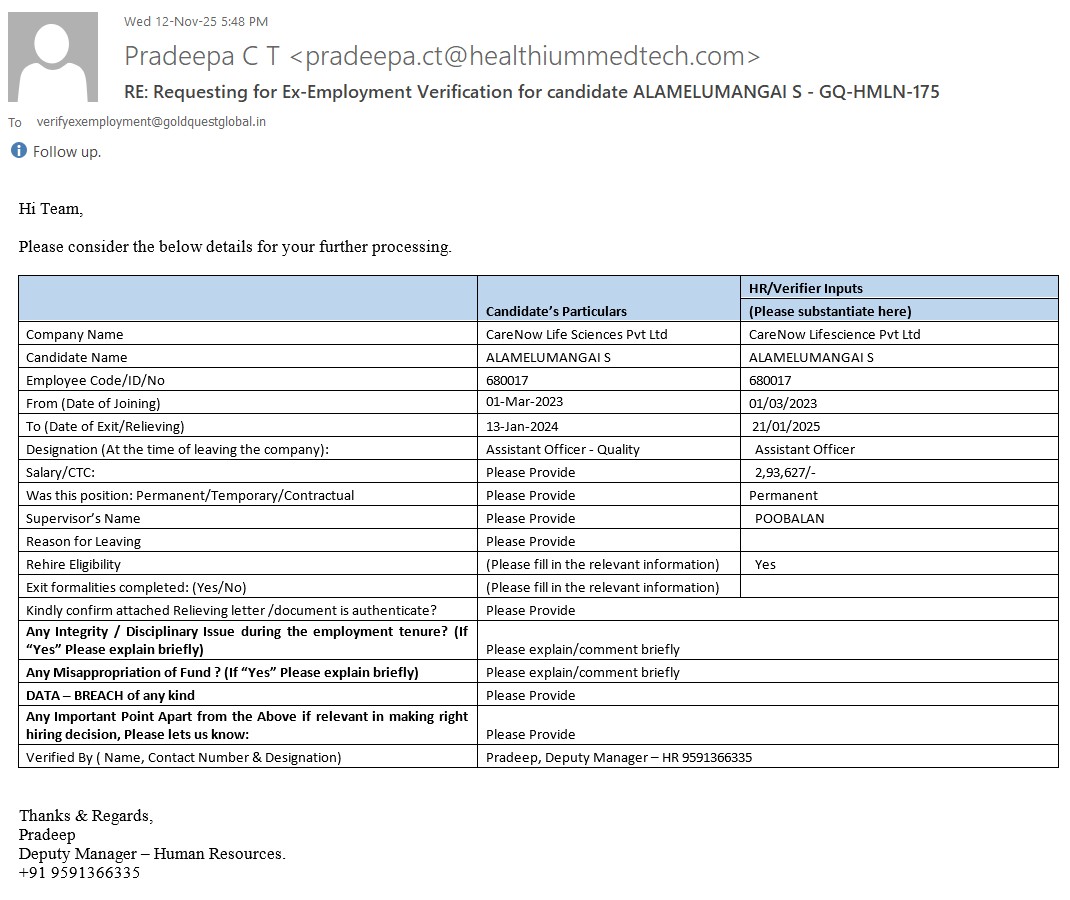The height and width of the screenshot is (900, 1070).
Task: Click 'Deputy Manager – Human Resources.' signature line
Action: 152,854
